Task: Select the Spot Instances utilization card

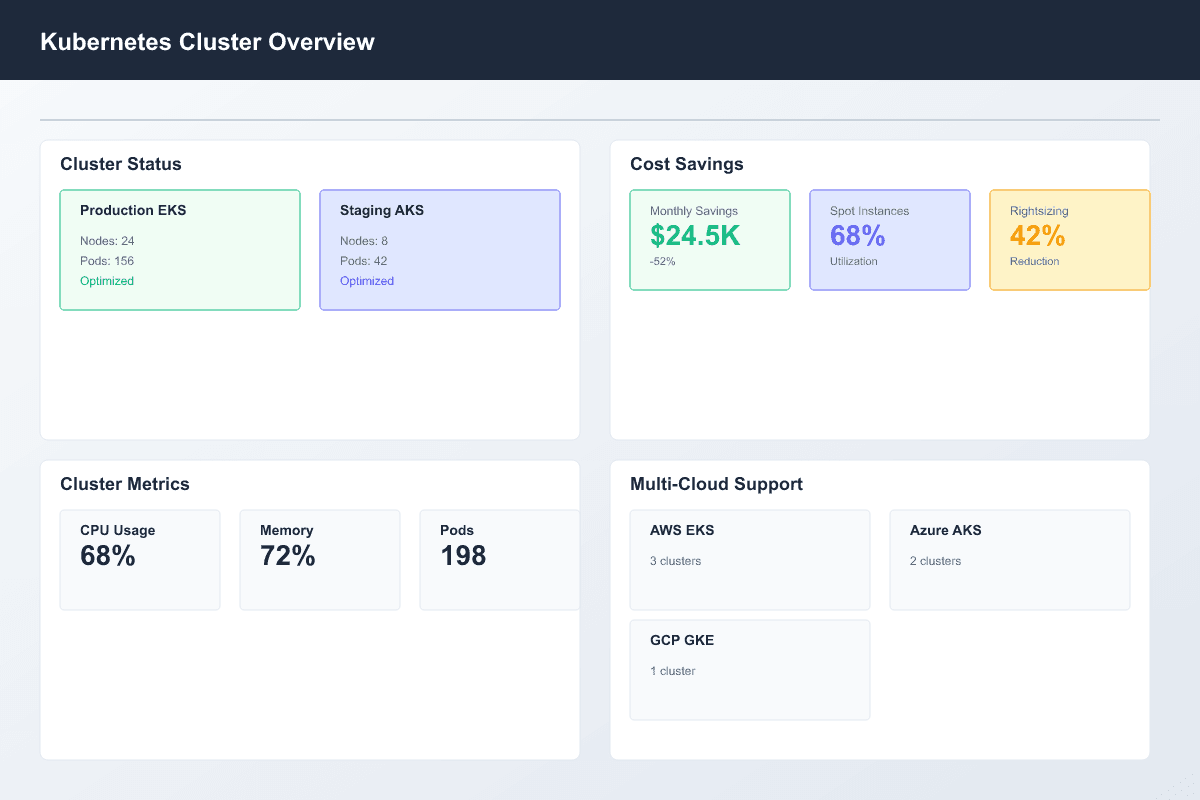Action: (x=889, y=240)
